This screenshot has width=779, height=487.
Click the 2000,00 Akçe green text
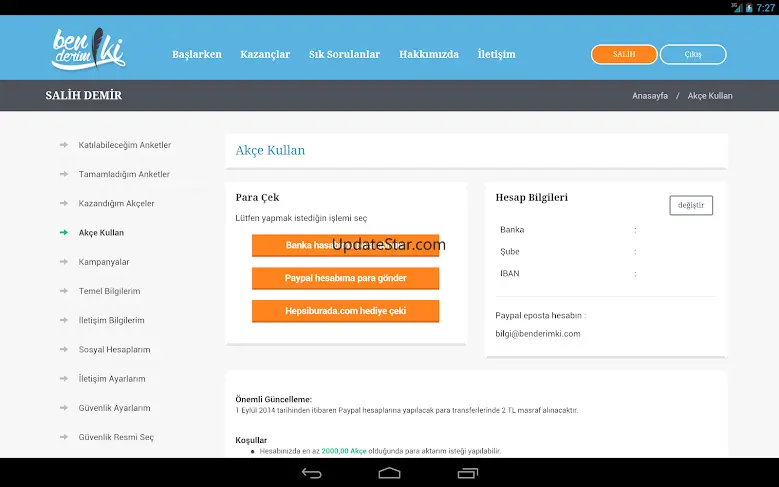click(x=344, y=451)
